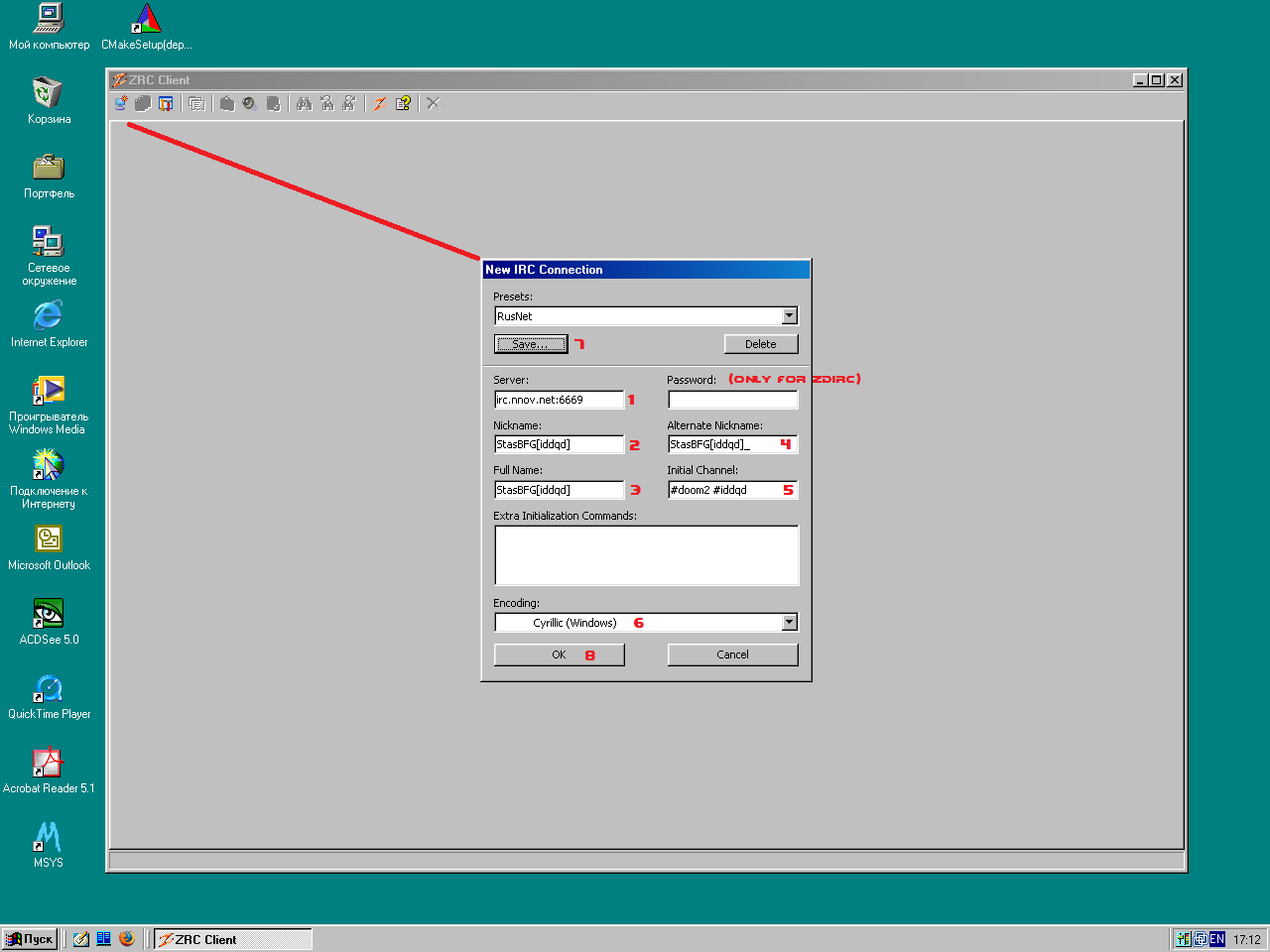The height and width of the screenshot is (952, 1270).
Task: Open Firefox from the quick launch bar
Action: click(127, 938)
